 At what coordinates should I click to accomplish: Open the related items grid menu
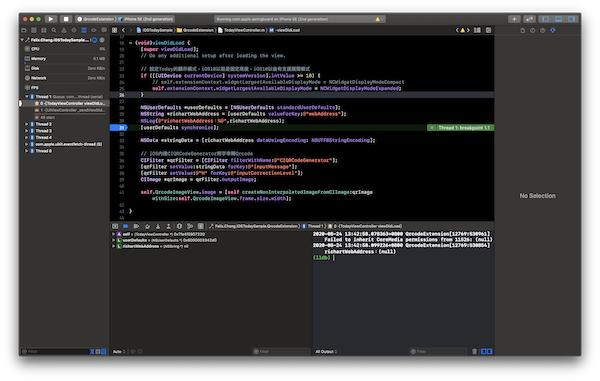114,30
